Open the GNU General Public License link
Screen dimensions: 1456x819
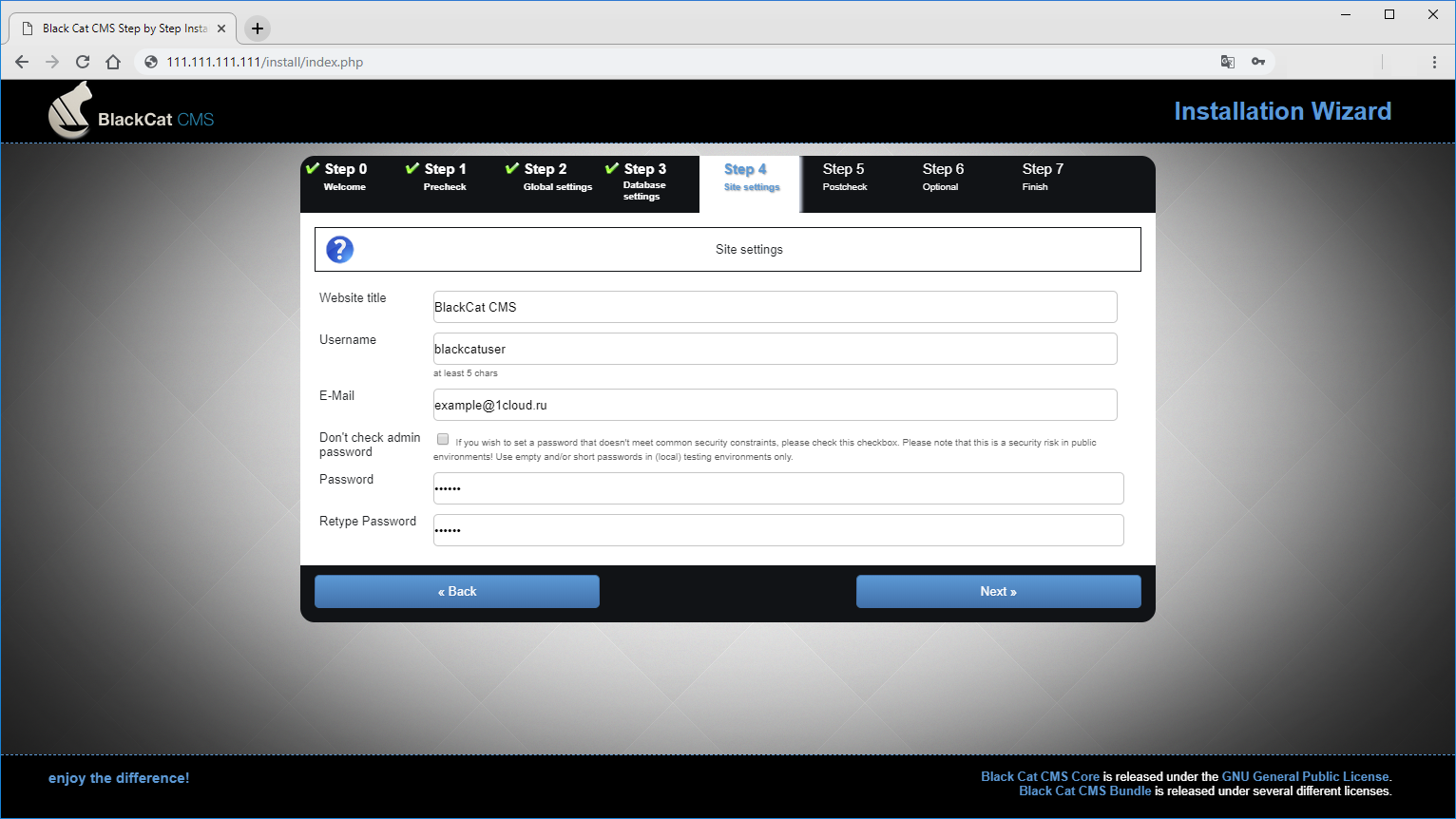[1304, 776]
